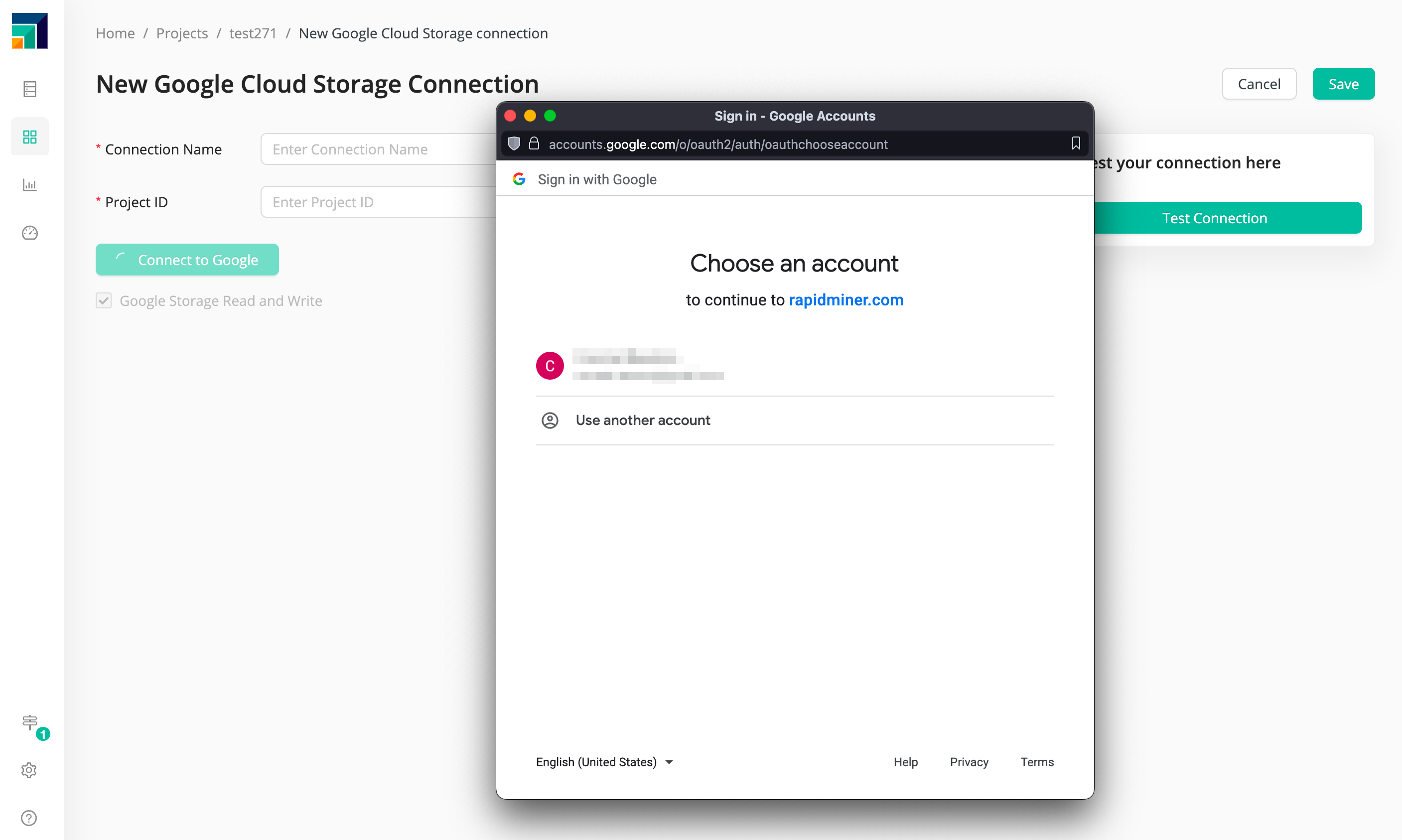Open the help question mark icon
The height and width of the screenshot is (840, 1402).
coord(29,818)
